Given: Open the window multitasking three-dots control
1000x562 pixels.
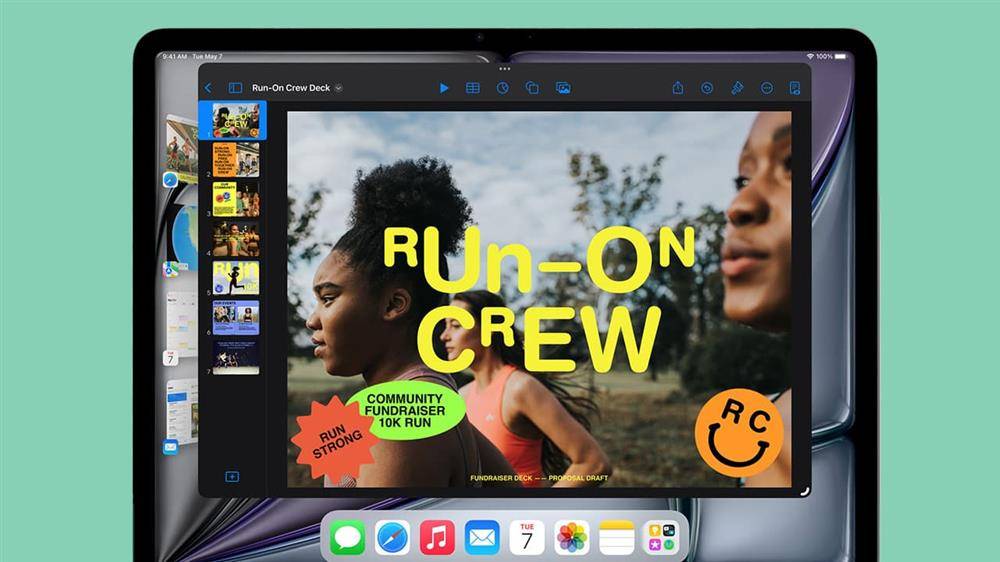Looking at the screenshot, I should pyautogui.click(x=504, y=68).
